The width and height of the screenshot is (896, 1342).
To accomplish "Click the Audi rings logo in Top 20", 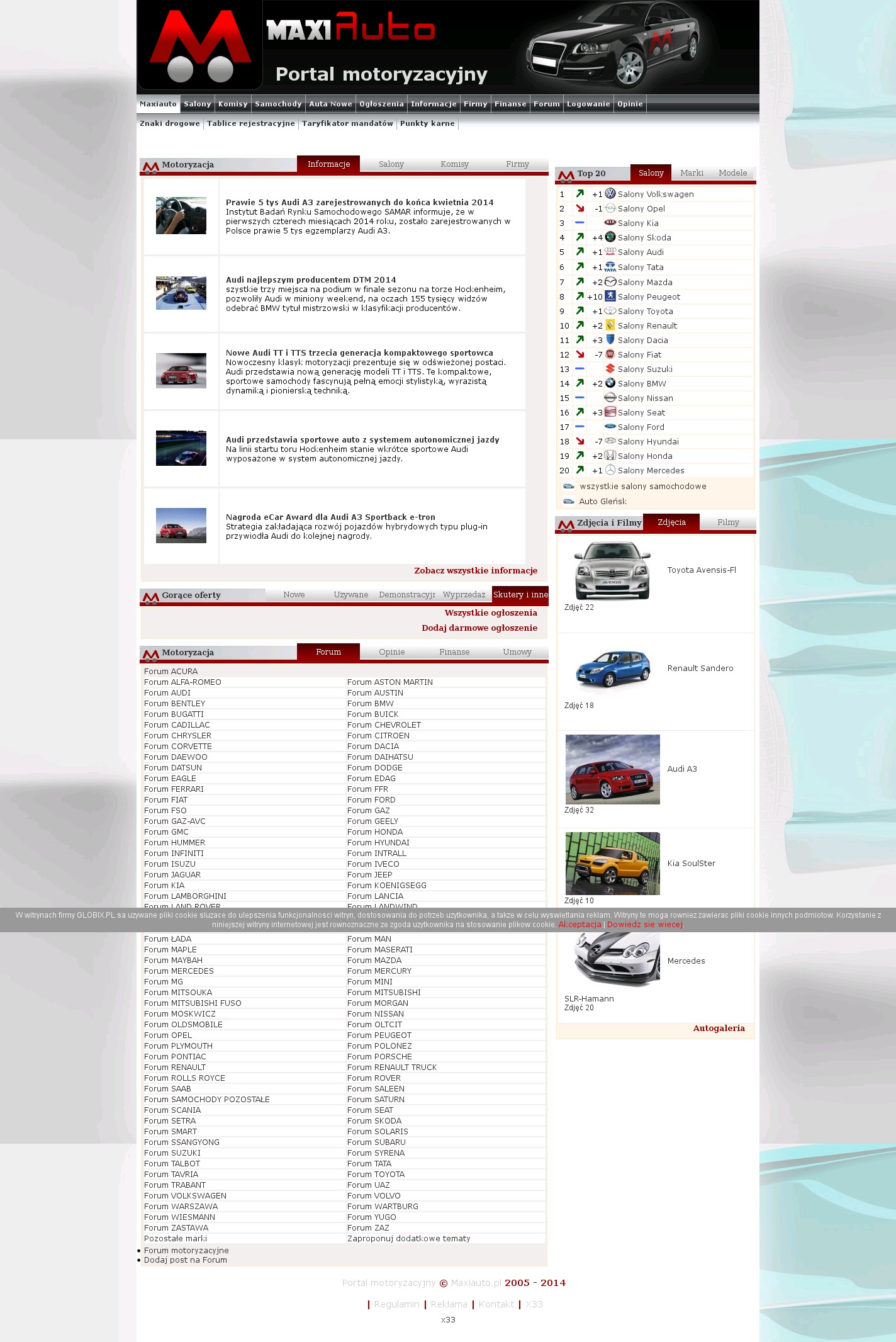I will (x=610, y=252).
